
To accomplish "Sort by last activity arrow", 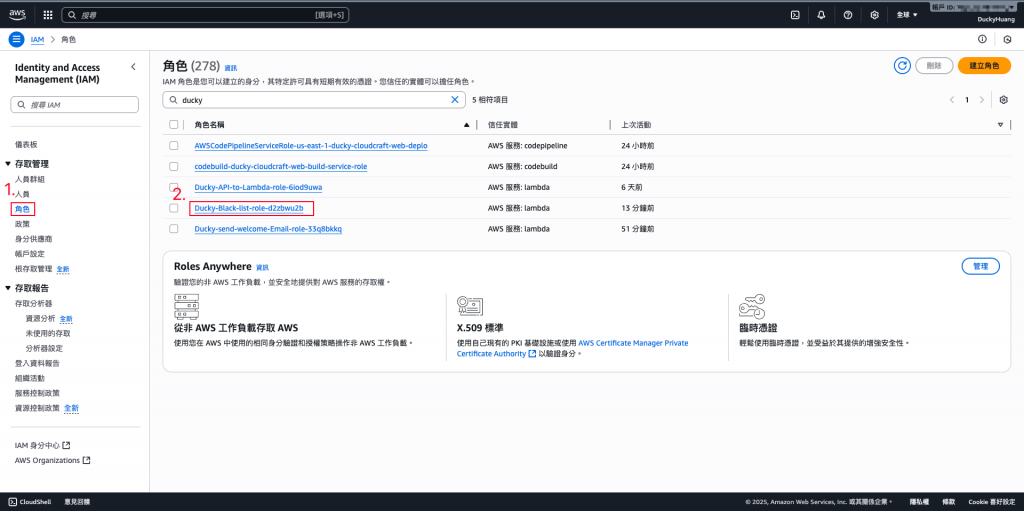I will click(1000, 124).
